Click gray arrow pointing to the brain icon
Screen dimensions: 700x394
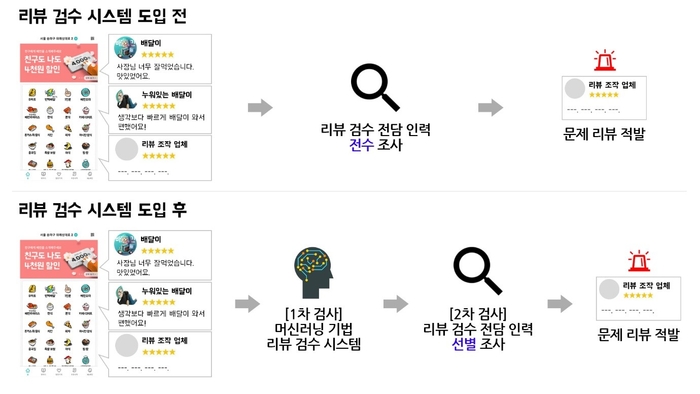coord(247,304)
